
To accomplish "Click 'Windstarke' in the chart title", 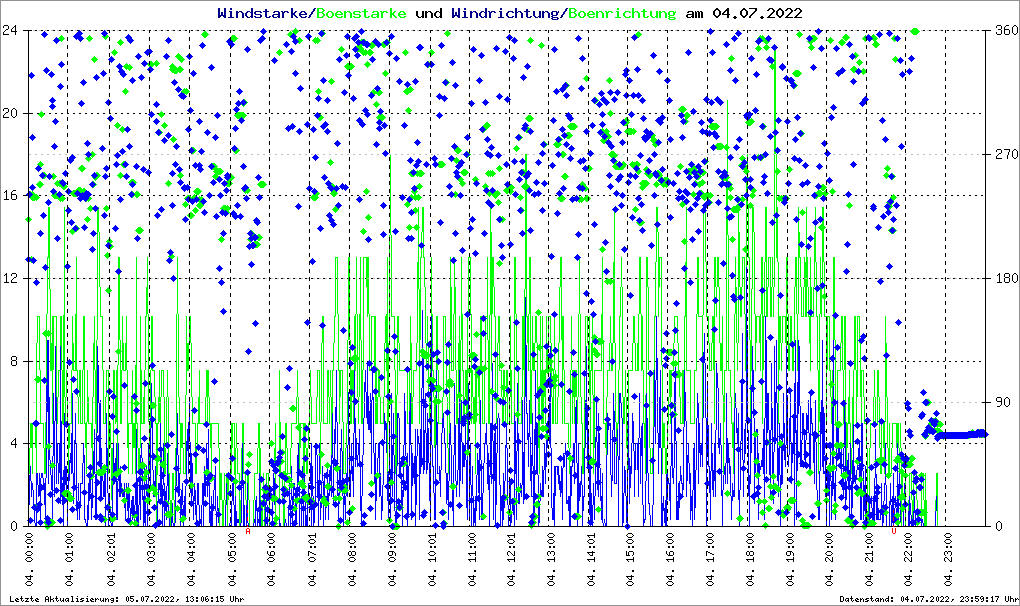I will tap(264, 13).
